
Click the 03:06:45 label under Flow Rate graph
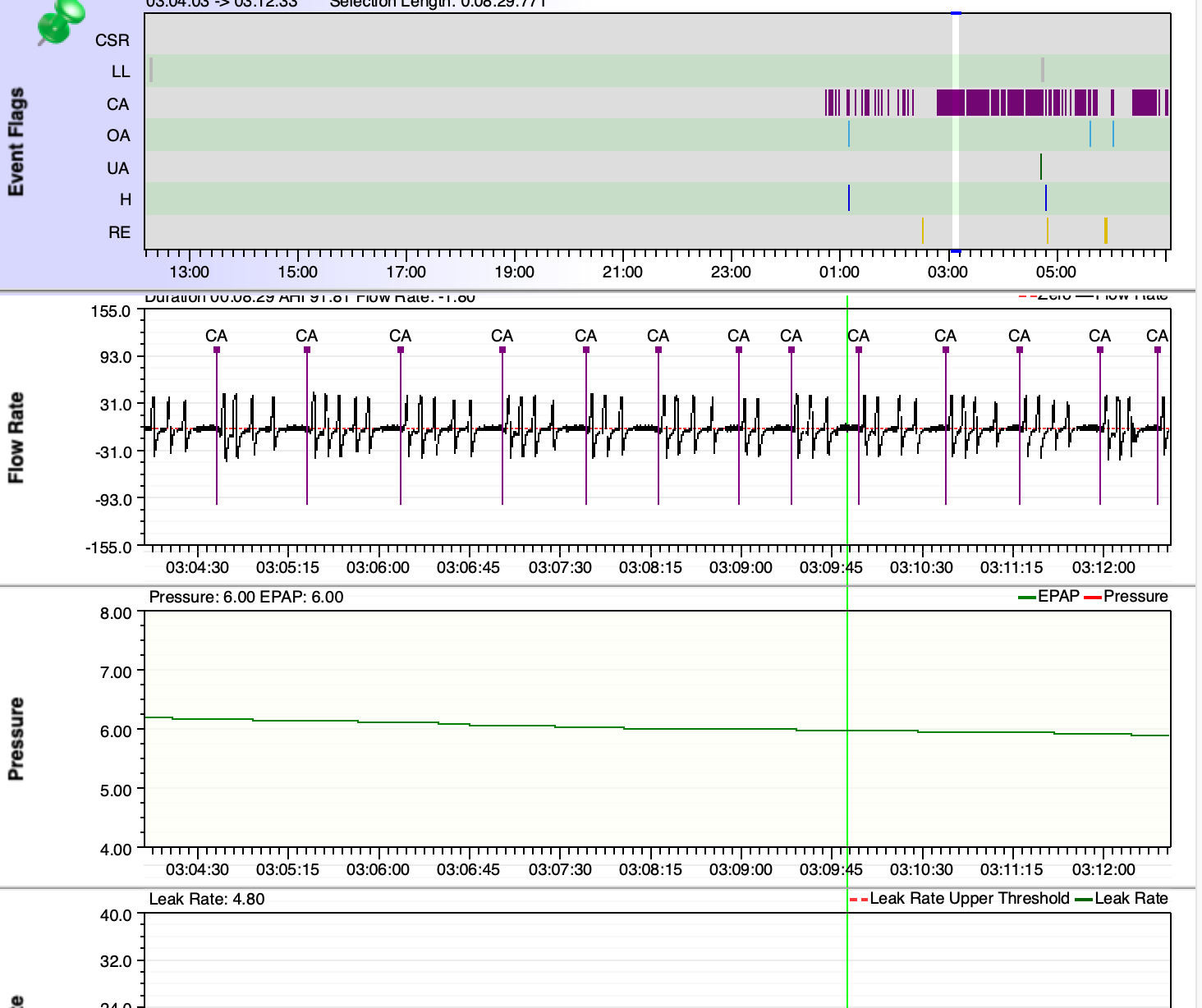pyautogui.click(x=468, y=567)
